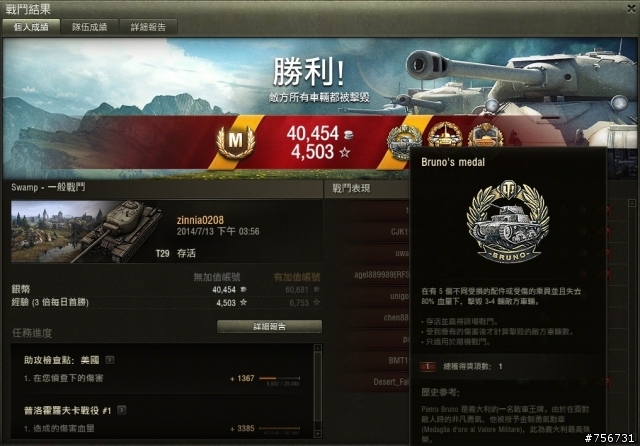Select the 個人成績 tab
This screenshot has height=446, width=640.
pos(31,27)
